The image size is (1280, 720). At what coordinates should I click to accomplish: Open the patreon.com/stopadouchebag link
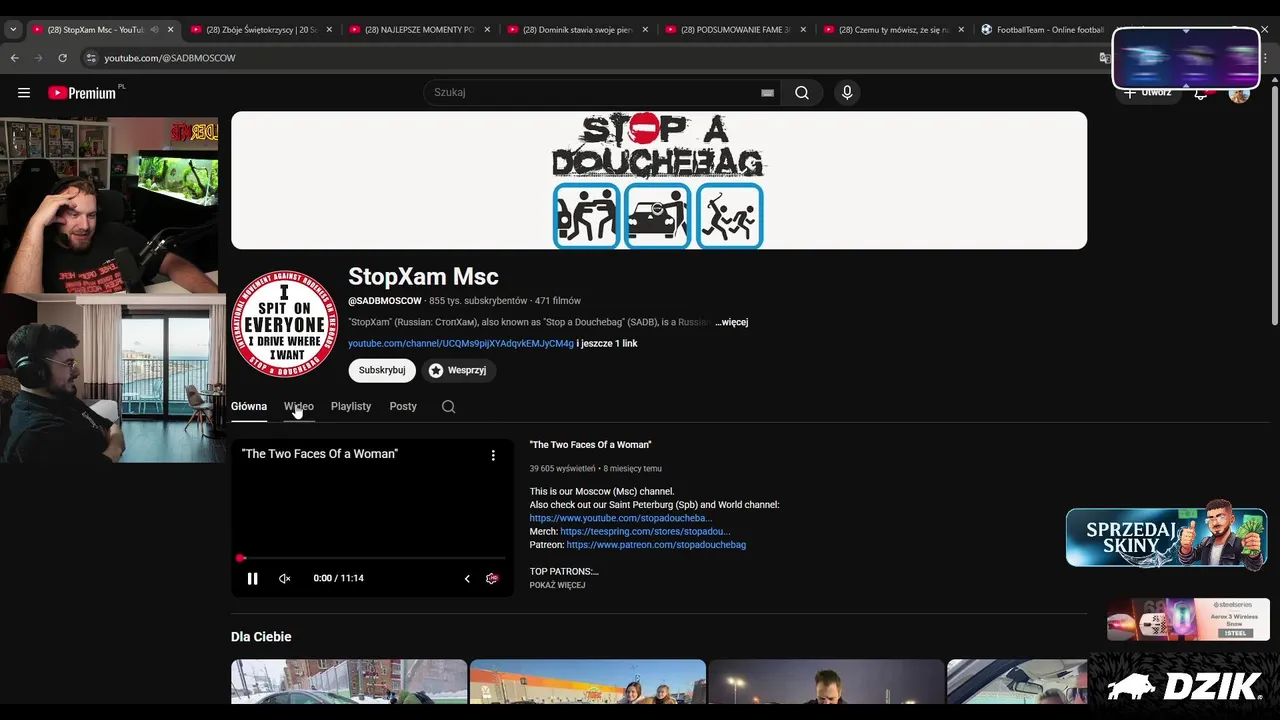tap(656, 545)
